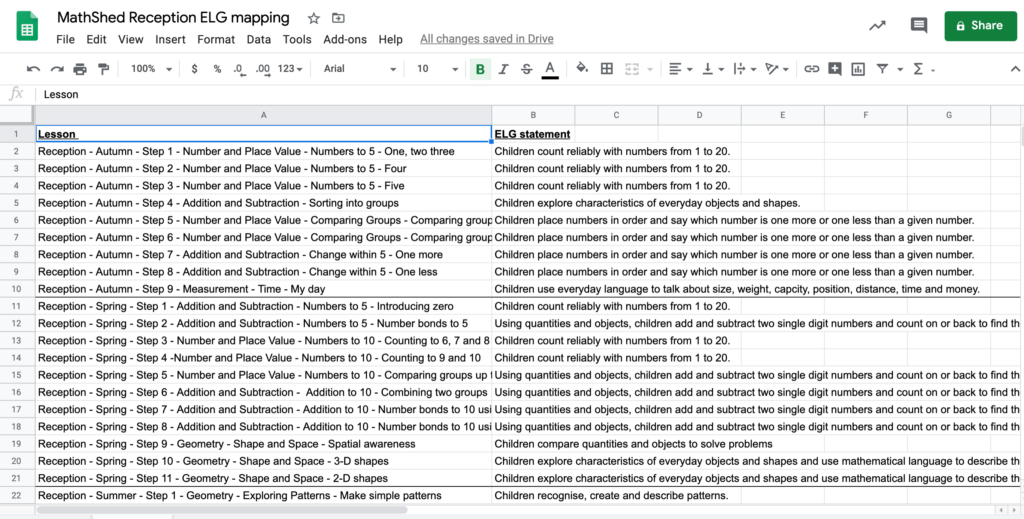
Task: Open more number formats 123 dropdown
Action: (290, 69)
